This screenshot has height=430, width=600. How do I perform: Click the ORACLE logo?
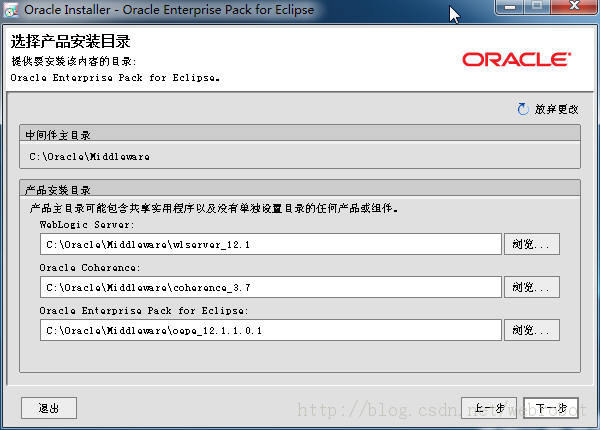coord(517,59)
